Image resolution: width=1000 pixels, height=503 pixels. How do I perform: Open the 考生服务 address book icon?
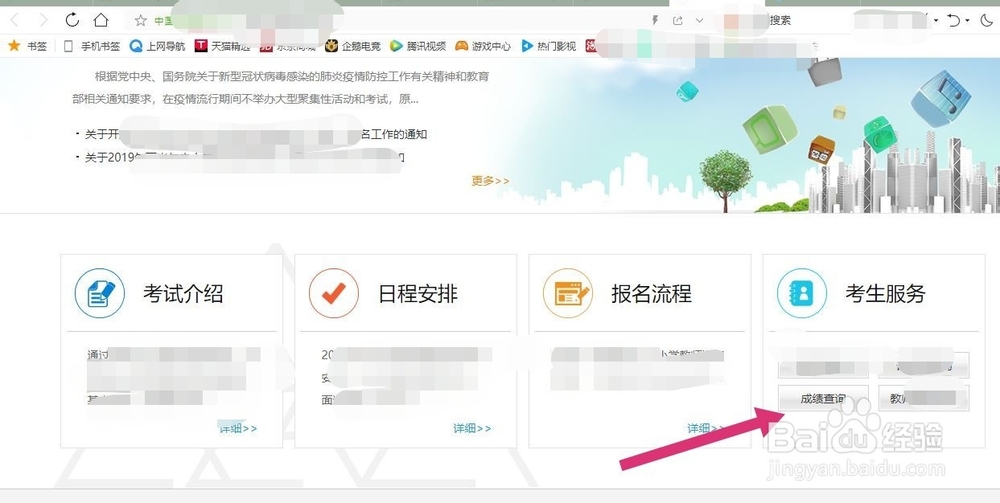pyautogui.click(x=802, y=294)
